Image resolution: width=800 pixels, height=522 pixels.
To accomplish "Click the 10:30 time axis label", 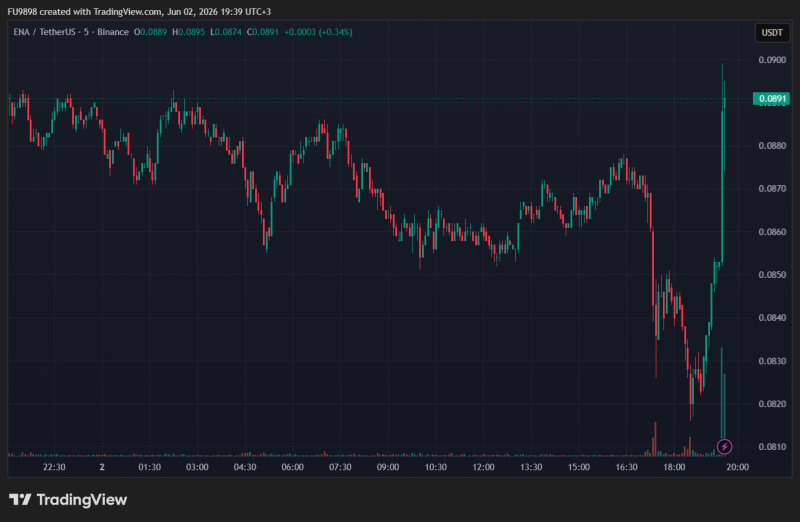I will tap(436, 467).
